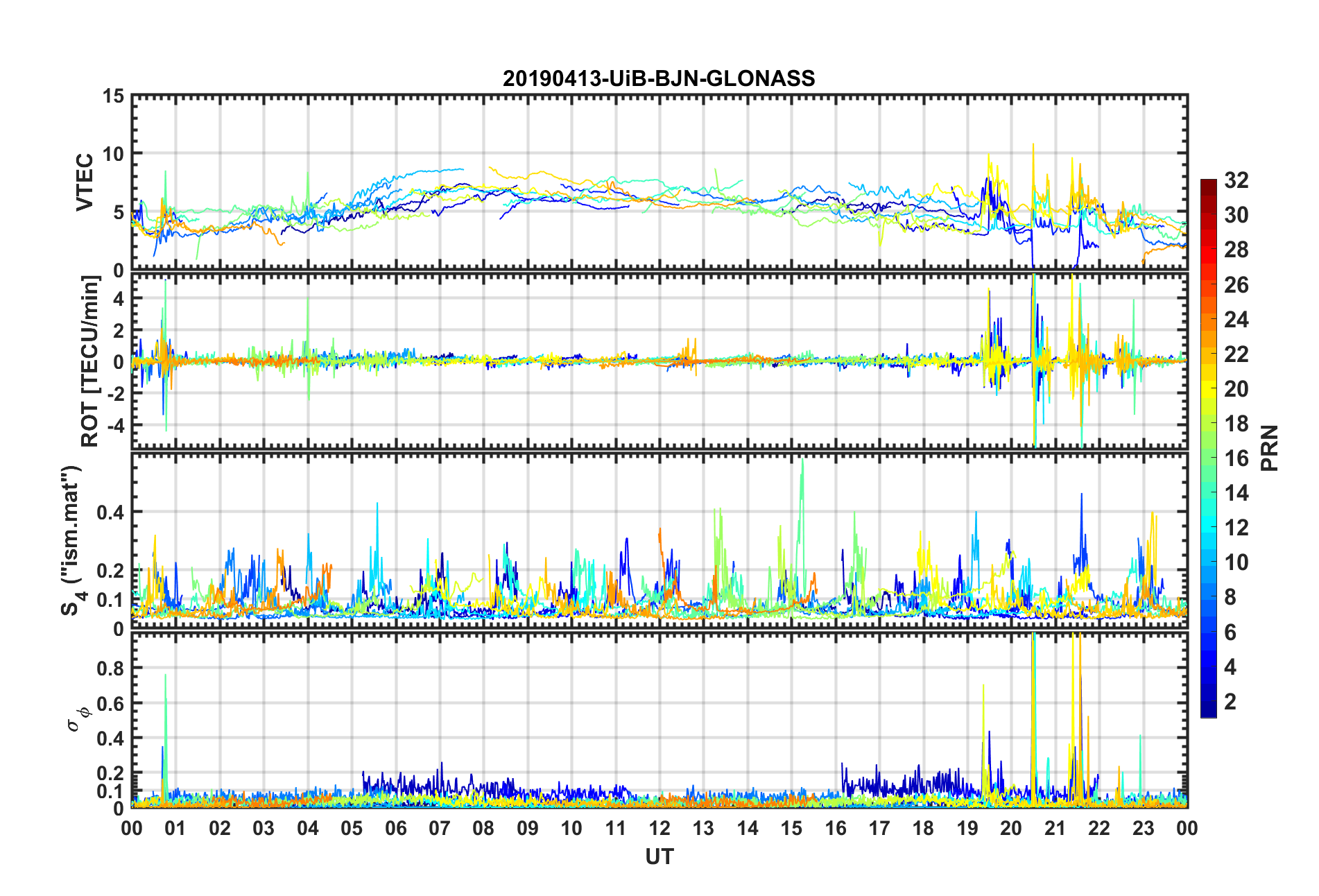The width and height of the screenshot is (1319, 896).
Task: Click the colorbar tick label 26
Action: [1236, 285]
